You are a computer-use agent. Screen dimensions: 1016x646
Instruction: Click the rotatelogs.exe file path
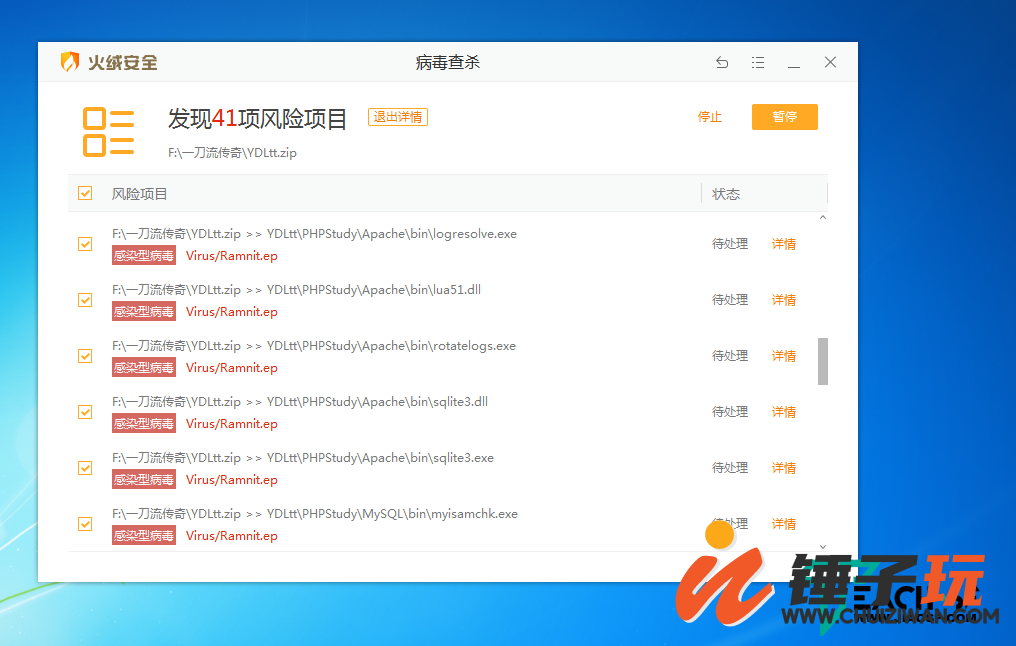[314, 346]
